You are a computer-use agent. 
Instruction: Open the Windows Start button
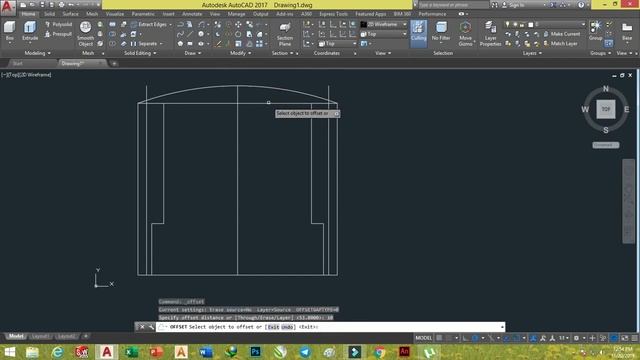tap(10, 352)
